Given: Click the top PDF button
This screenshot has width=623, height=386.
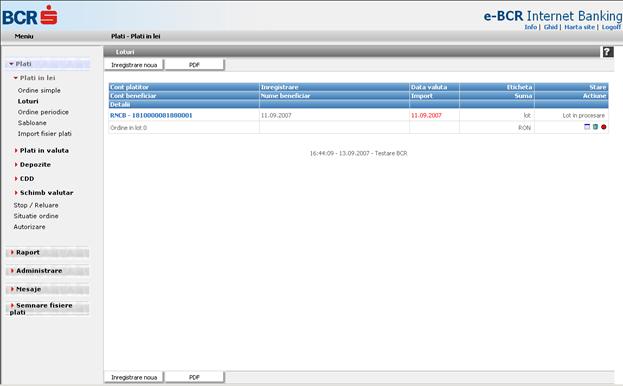Looking at the screenshot, I should tap(194, 65).
